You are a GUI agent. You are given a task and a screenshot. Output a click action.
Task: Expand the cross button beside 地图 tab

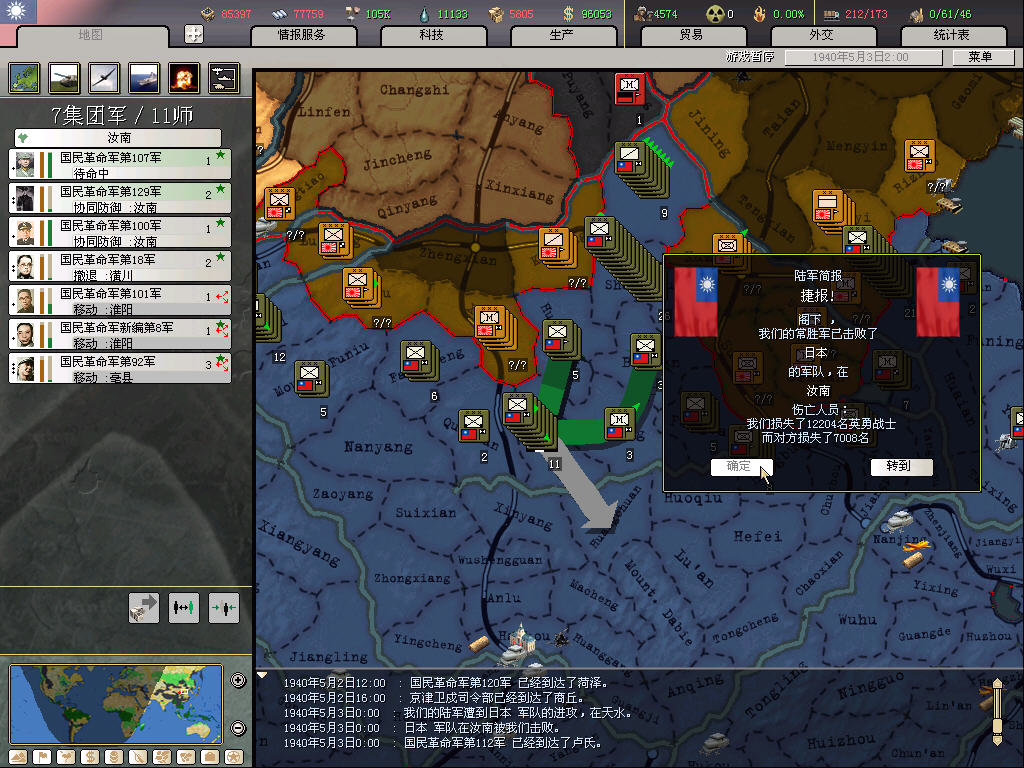pos(194,34)
